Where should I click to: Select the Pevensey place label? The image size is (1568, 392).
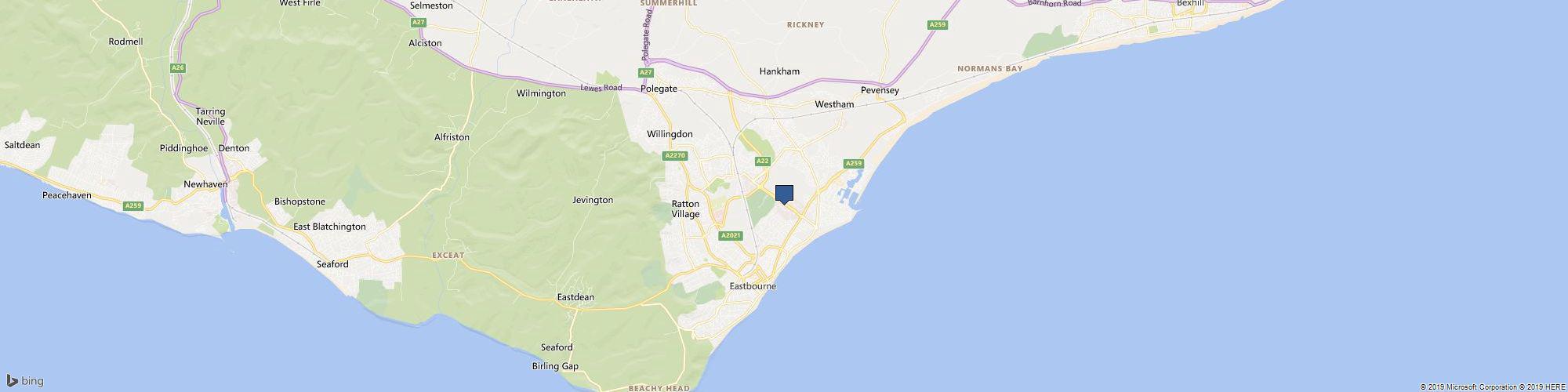click(880, 91)
